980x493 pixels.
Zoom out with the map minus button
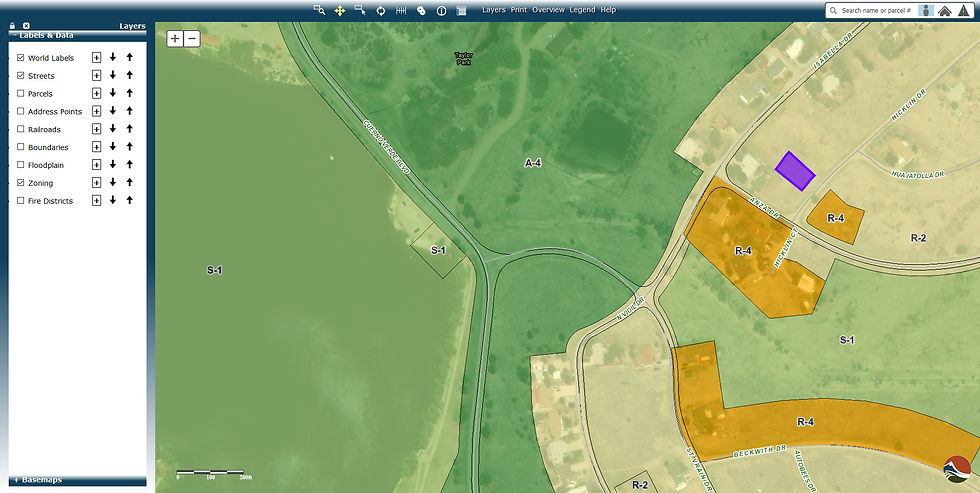tap(192, 39)
